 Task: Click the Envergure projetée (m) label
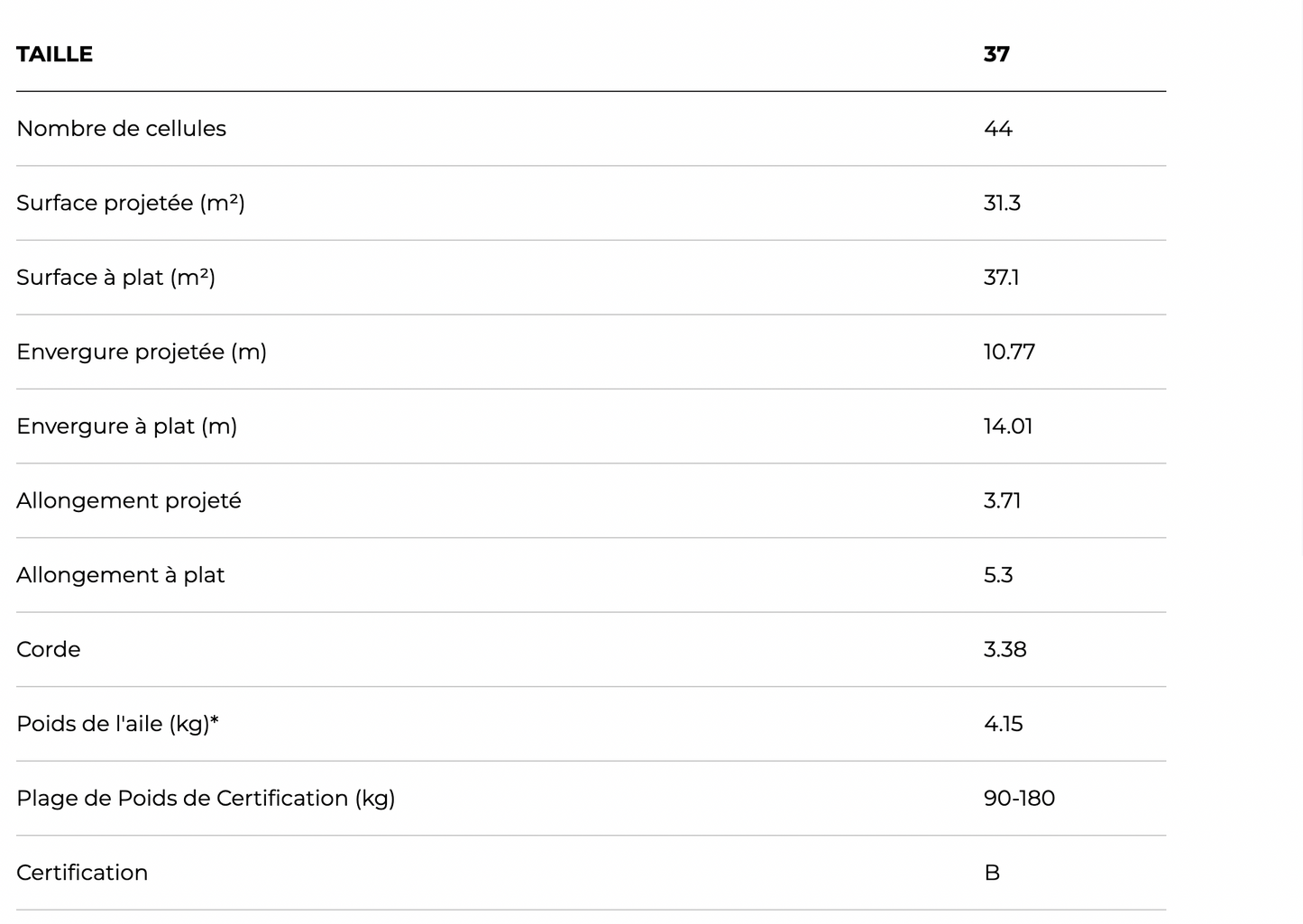(142, 352)
